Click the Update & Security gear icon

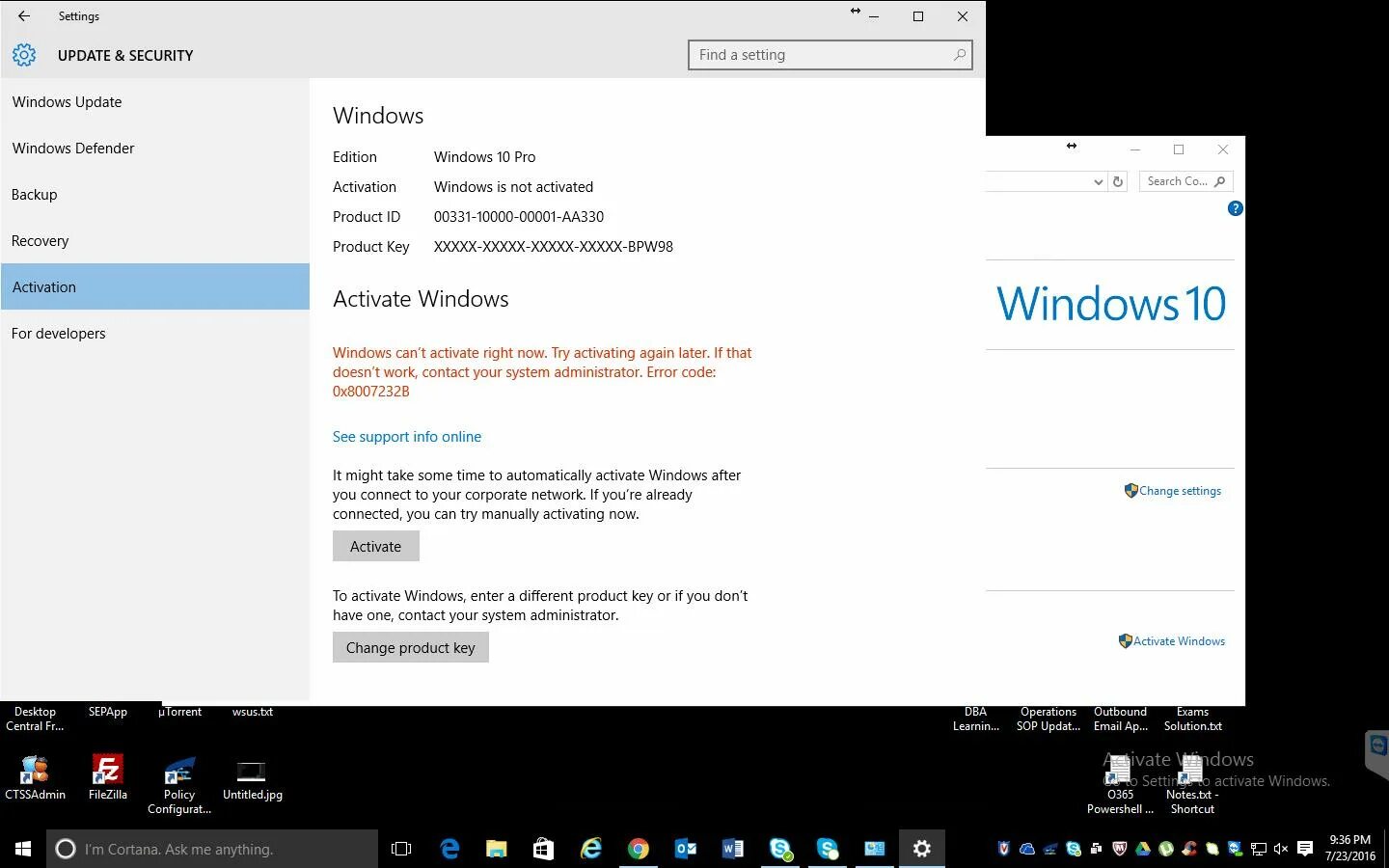point(24,55)
